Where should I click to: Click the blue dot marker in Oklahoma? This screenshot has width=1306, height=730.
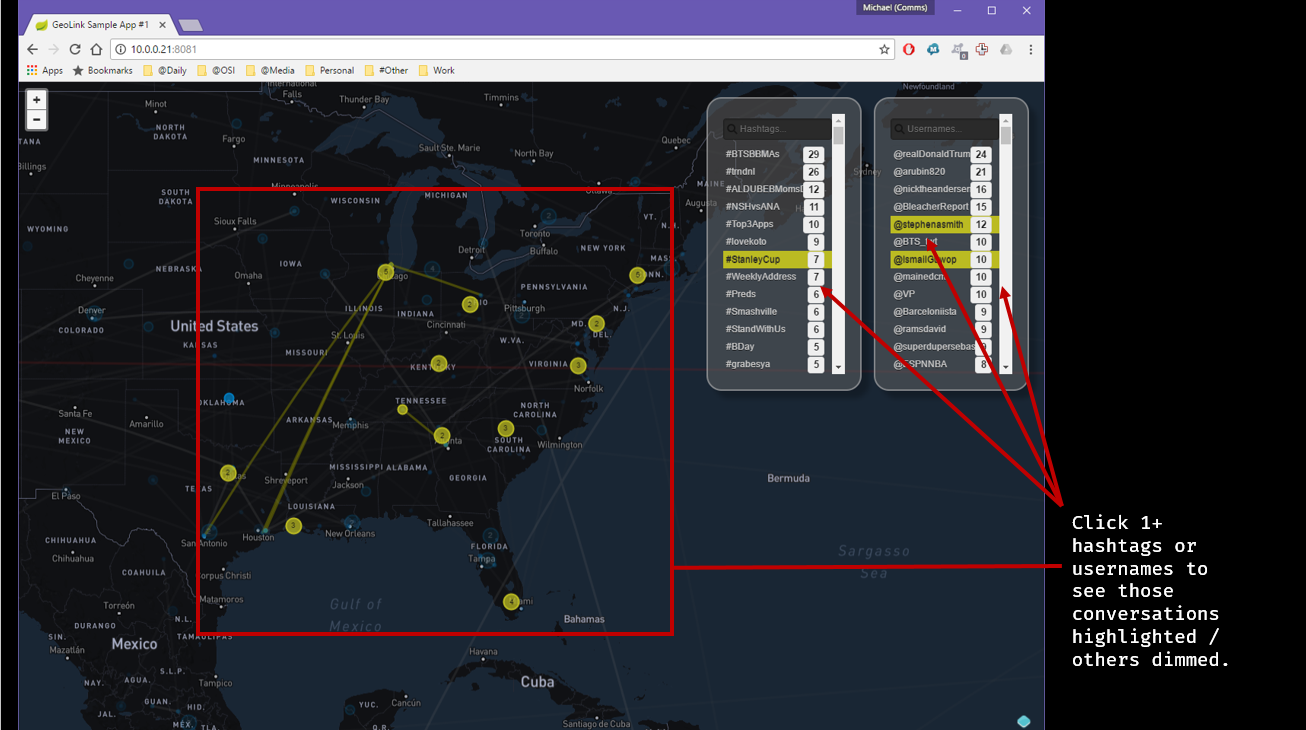pyautogui.click(x=229, y=398)
